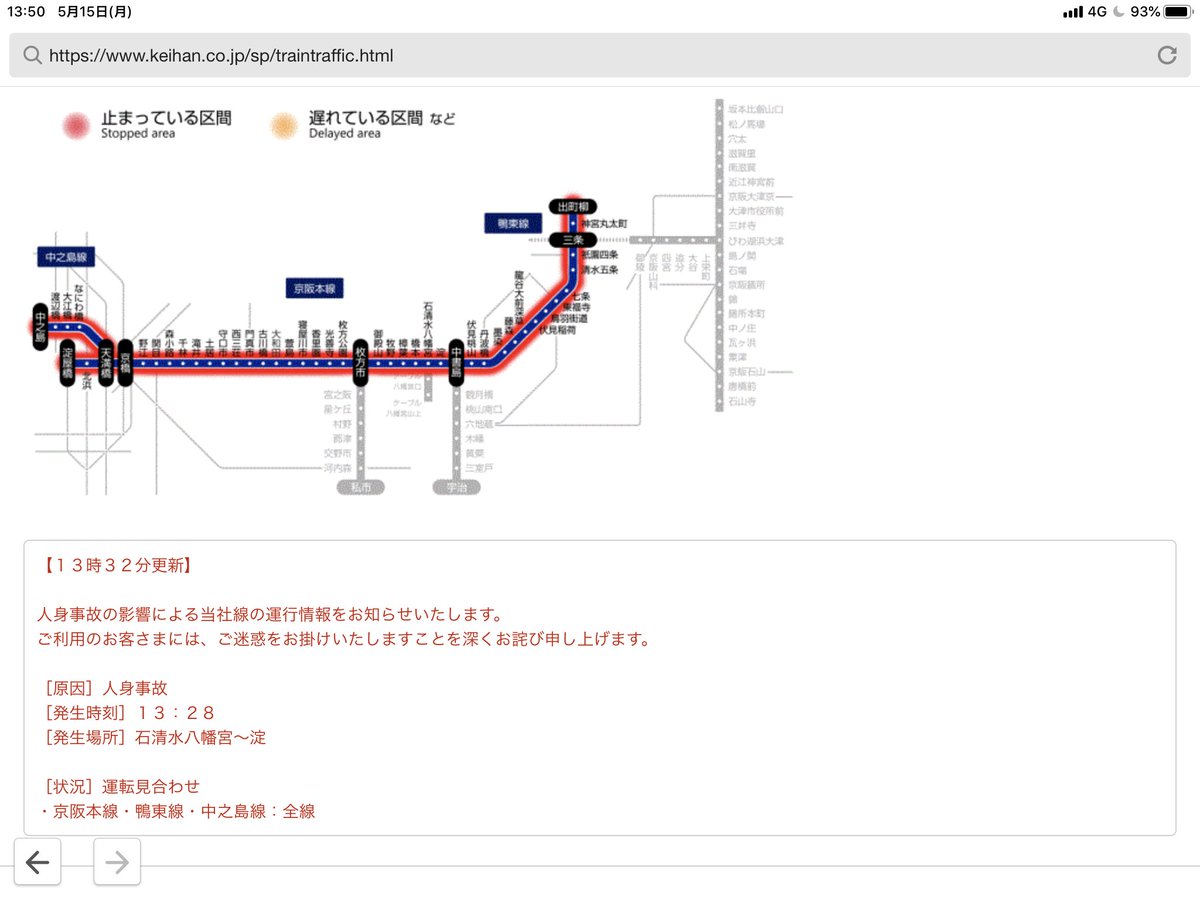The width and height of the screenshot is (1200, 900).
Task: Tap the orange delayed area legend dot
Action: click(285, 125)
